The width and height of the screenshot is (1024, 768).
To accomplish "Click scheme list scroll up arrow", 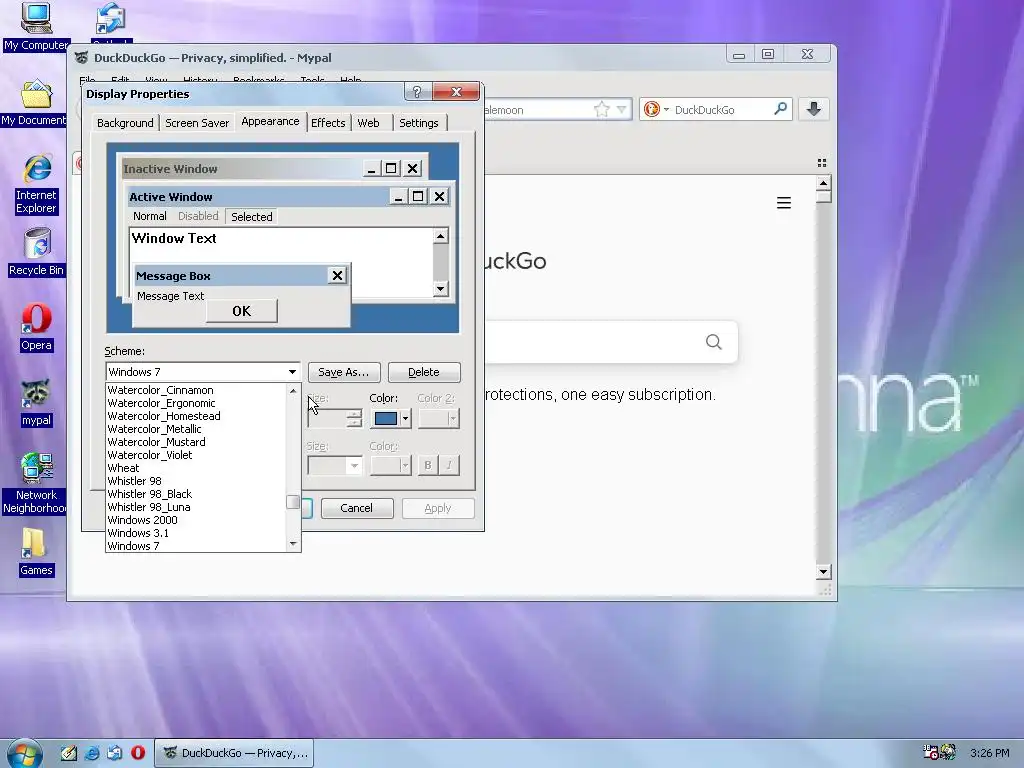I will point(293,391).
